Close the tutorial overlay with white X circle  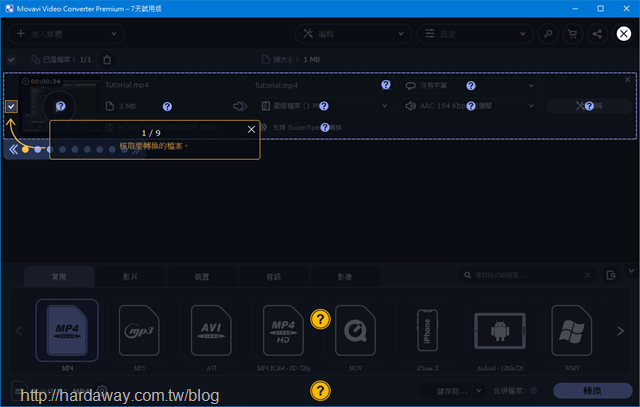[x=623, y=33]
